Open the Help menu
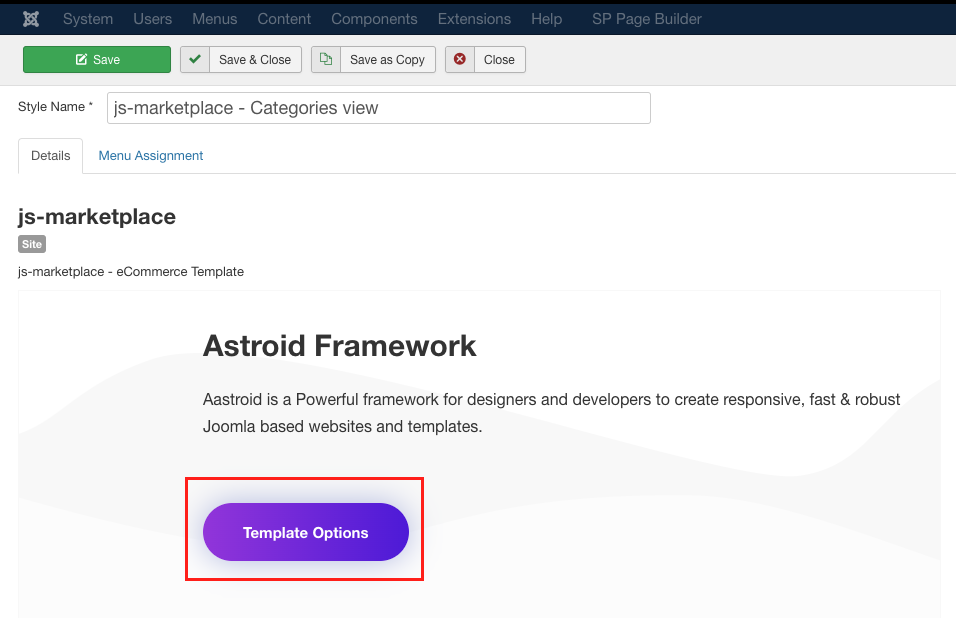The height and width of the screenshot is (618, 956). click(x=546, y=19)
